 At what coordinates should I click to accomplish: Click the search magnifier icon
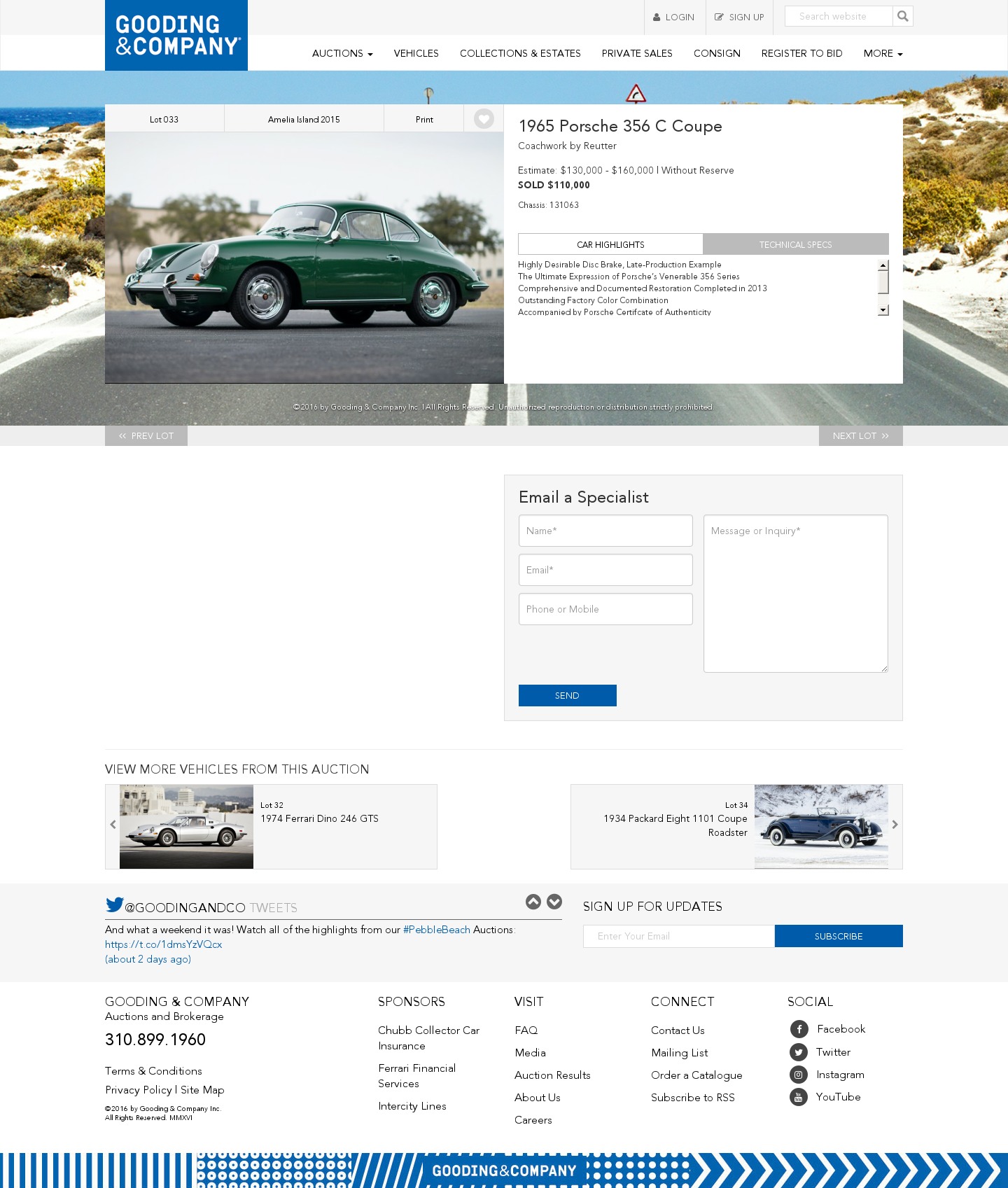coord(903,16)
